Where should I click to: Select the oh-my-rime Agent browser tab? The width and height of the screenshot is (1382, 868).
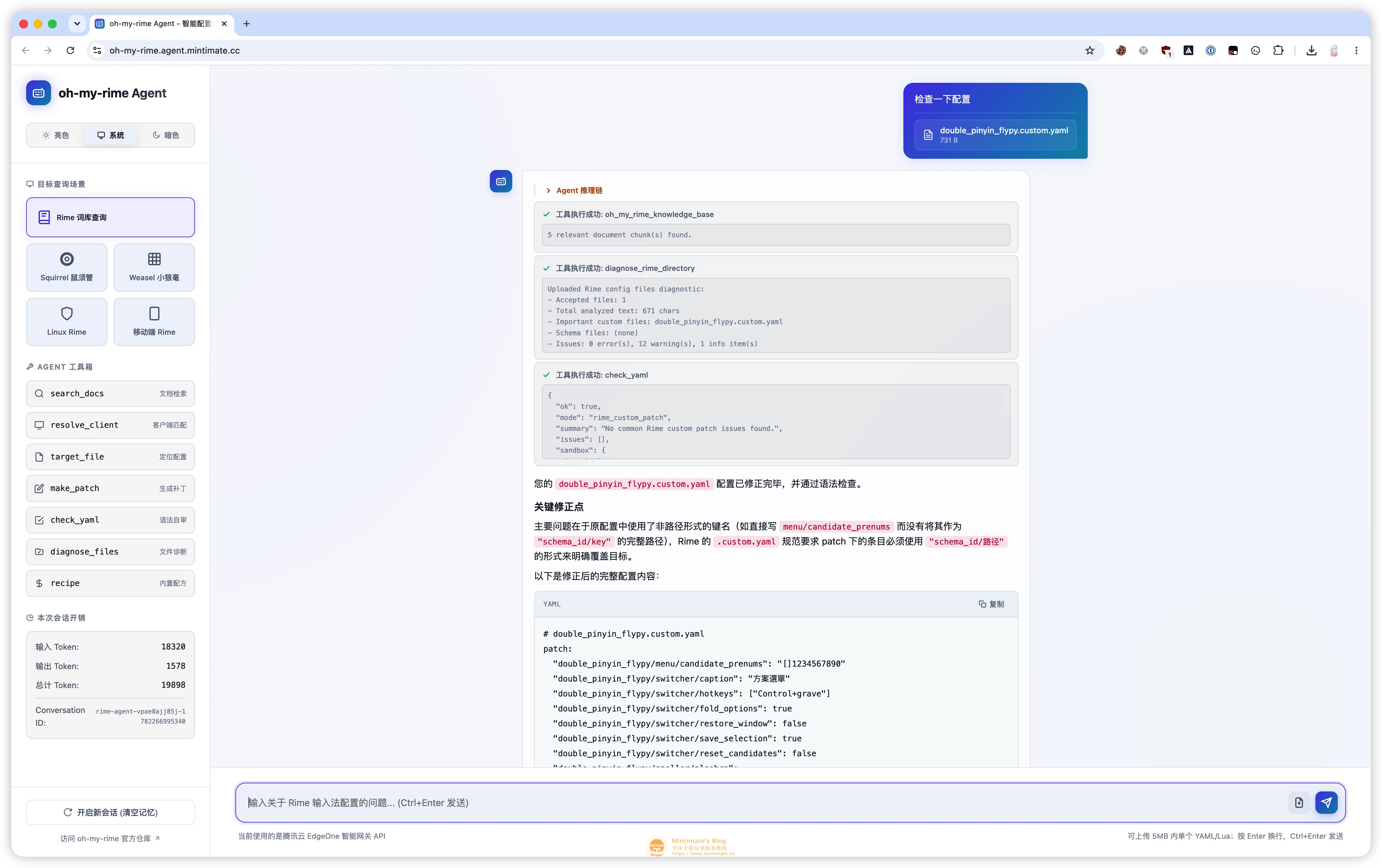[x=161, y=24]
